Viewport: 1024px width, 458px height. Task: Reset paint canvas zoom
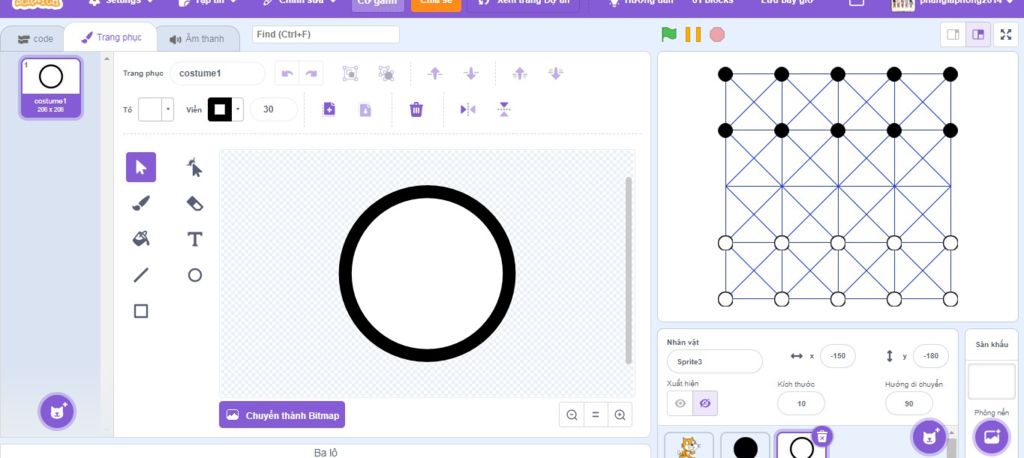596,415
